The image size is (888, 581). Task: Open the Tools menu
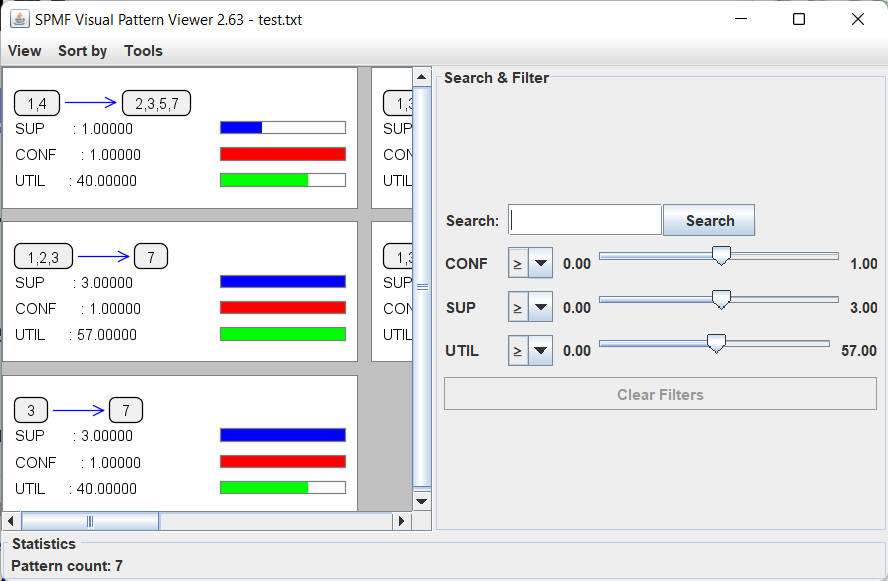[143, 51]
